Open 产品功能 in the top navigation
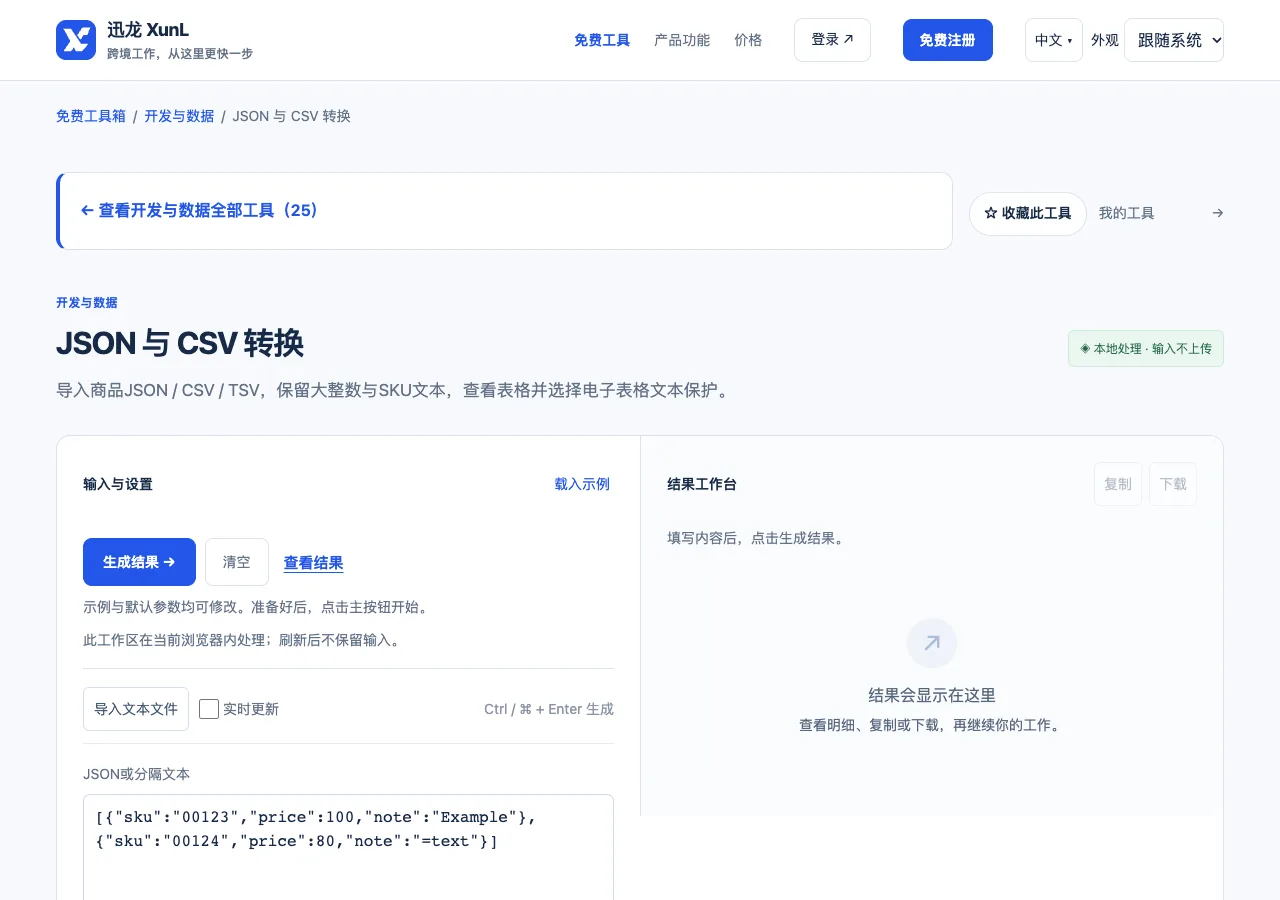The height and width of the screenshot is (900, 1280). click(682, 40)
